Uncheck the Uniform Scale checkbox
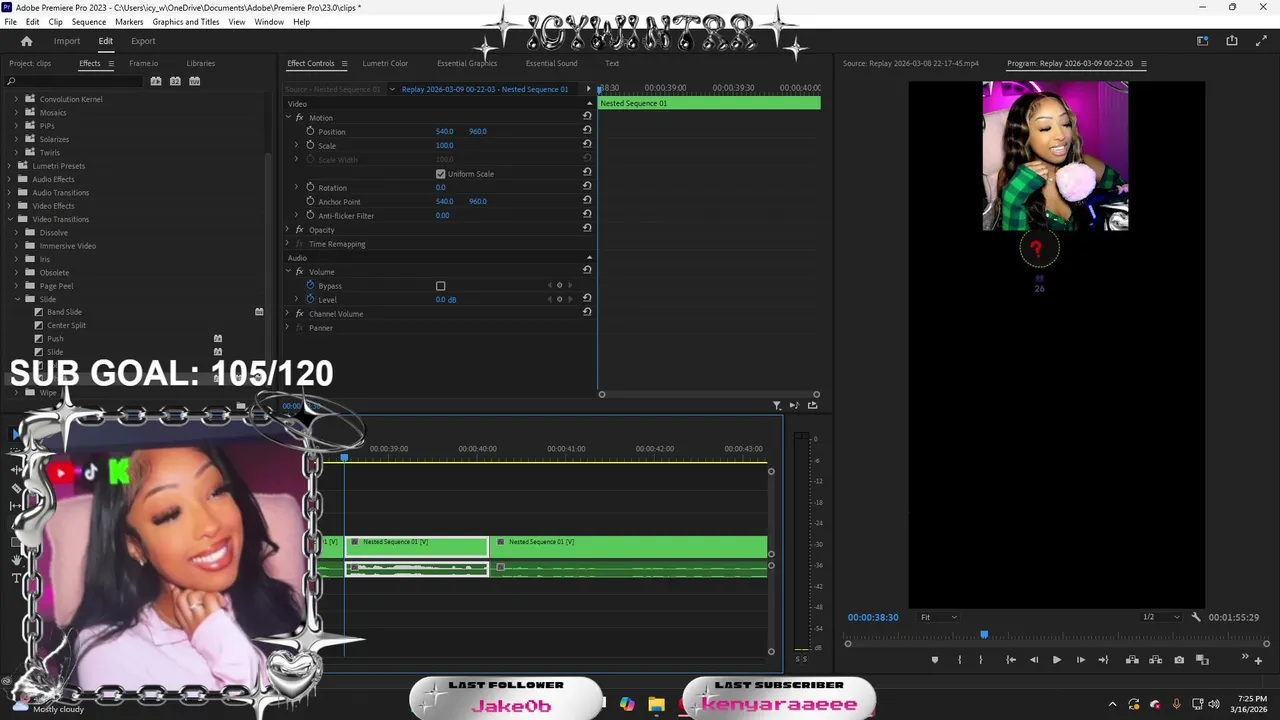 click(440, 174)
